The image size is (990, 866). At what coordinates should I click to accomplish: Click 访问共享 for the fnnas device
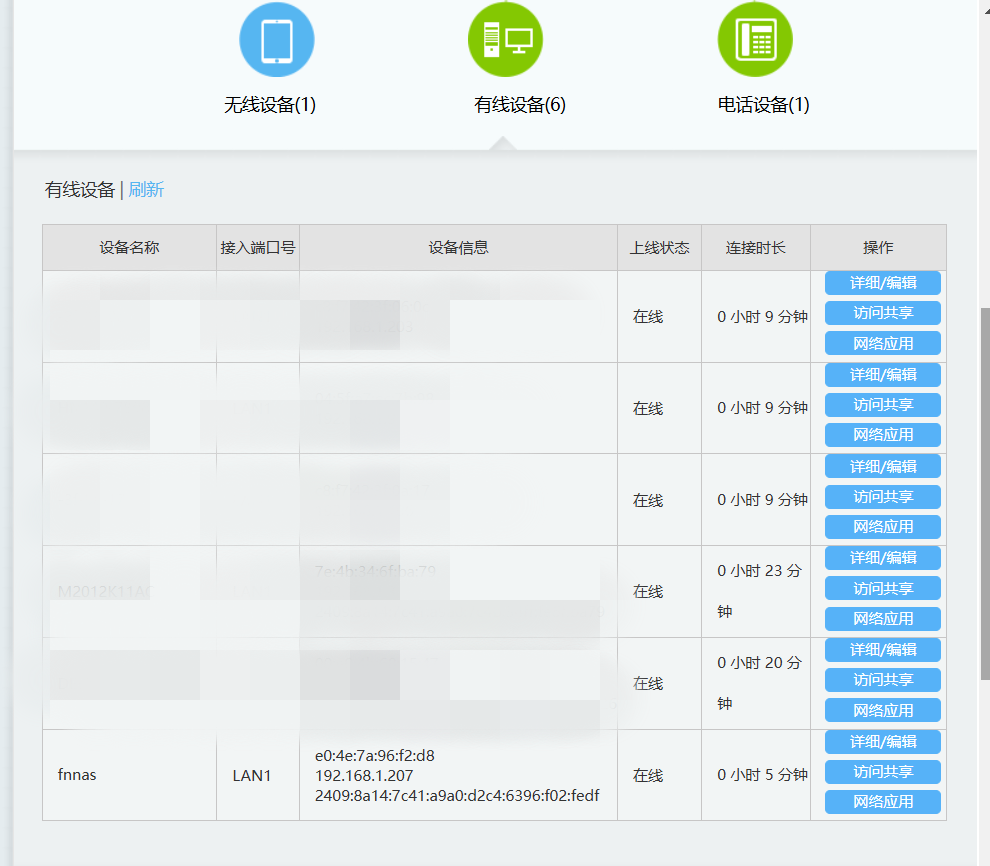(882, 772)
